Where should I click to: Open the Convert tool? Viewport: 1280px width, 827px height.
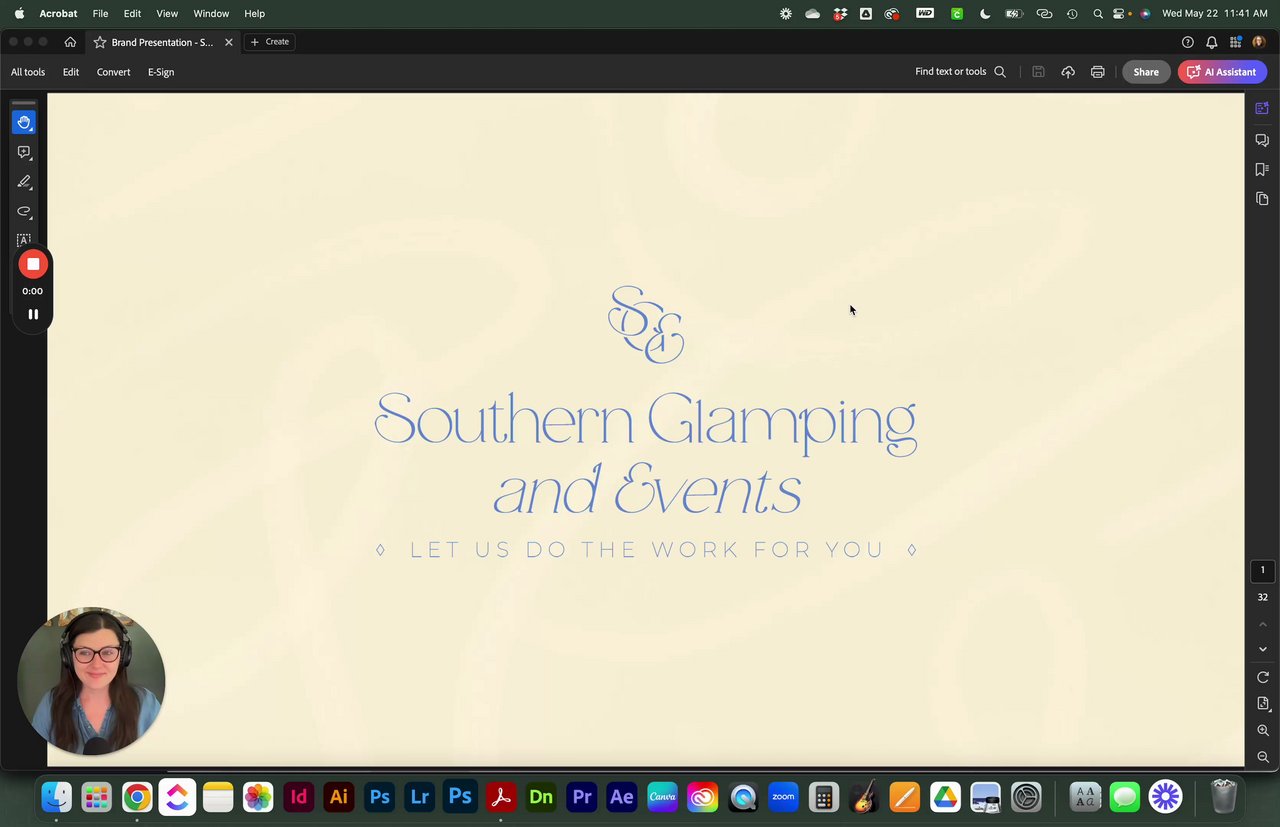coord(114,72)
